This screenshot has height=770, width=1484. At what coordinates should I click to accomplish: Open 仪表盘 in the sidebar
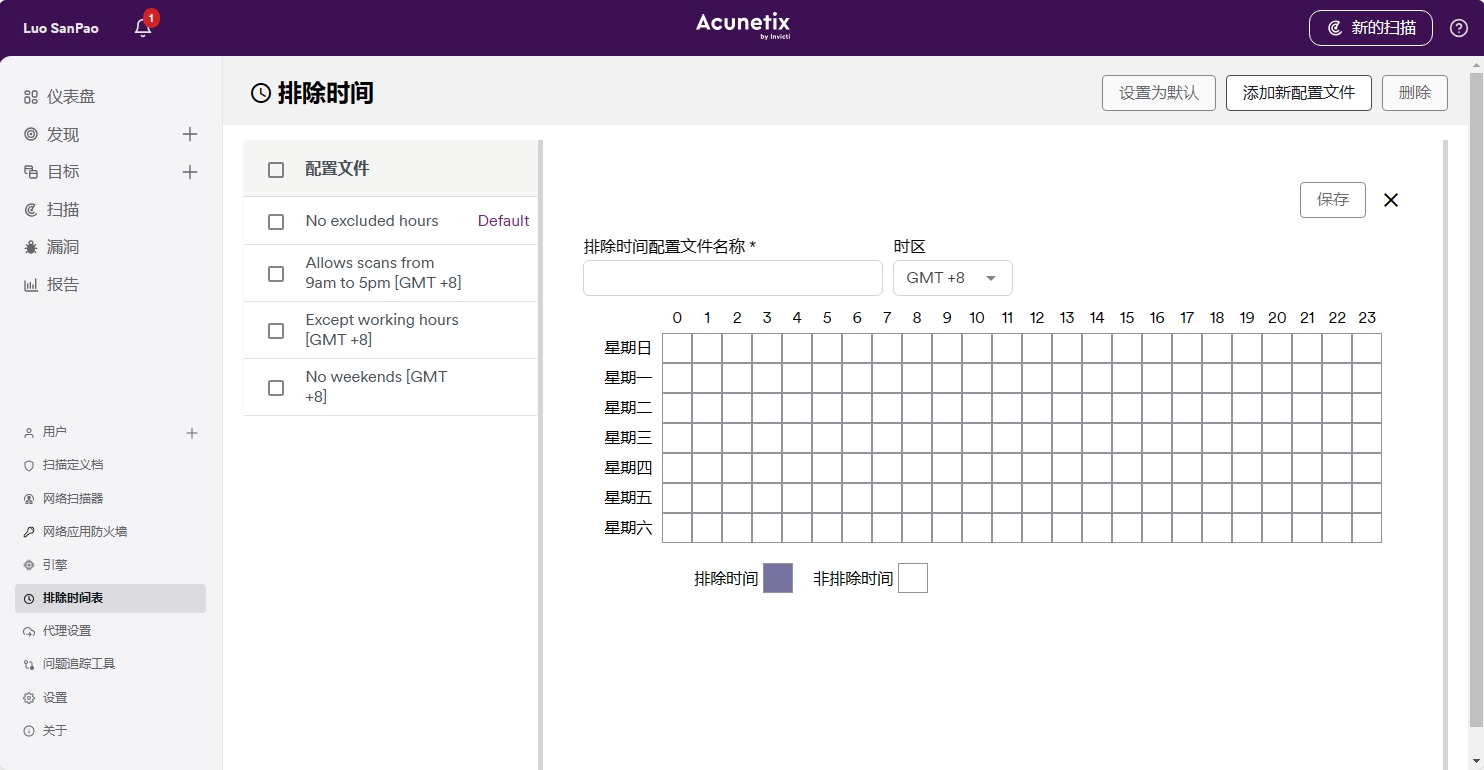coord(71,97)
